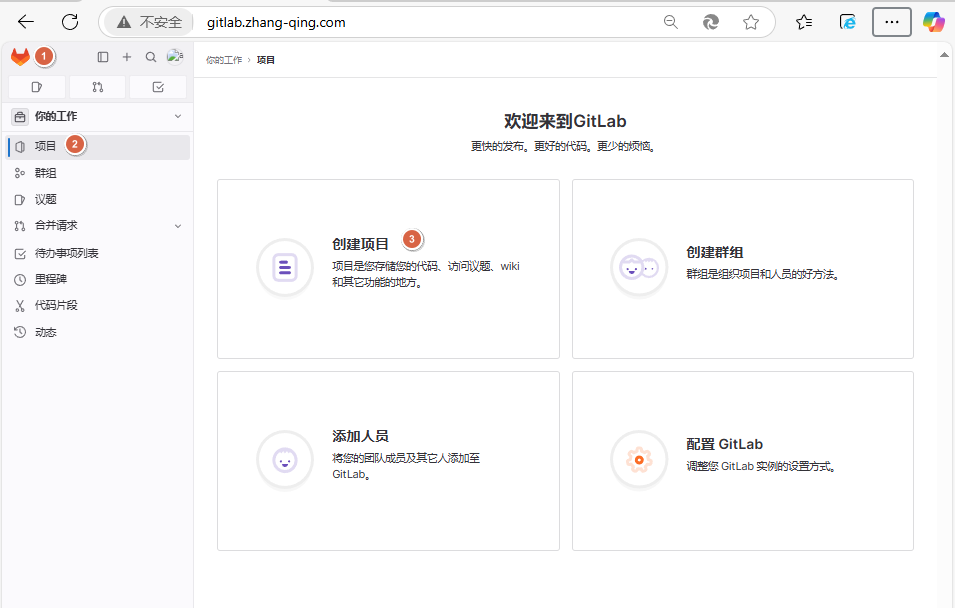The width and height of the screenshot is (955, 608).
Task: Click the 调整您 GitLab 实例的设置方式。 description
Action: pos(761,467)
